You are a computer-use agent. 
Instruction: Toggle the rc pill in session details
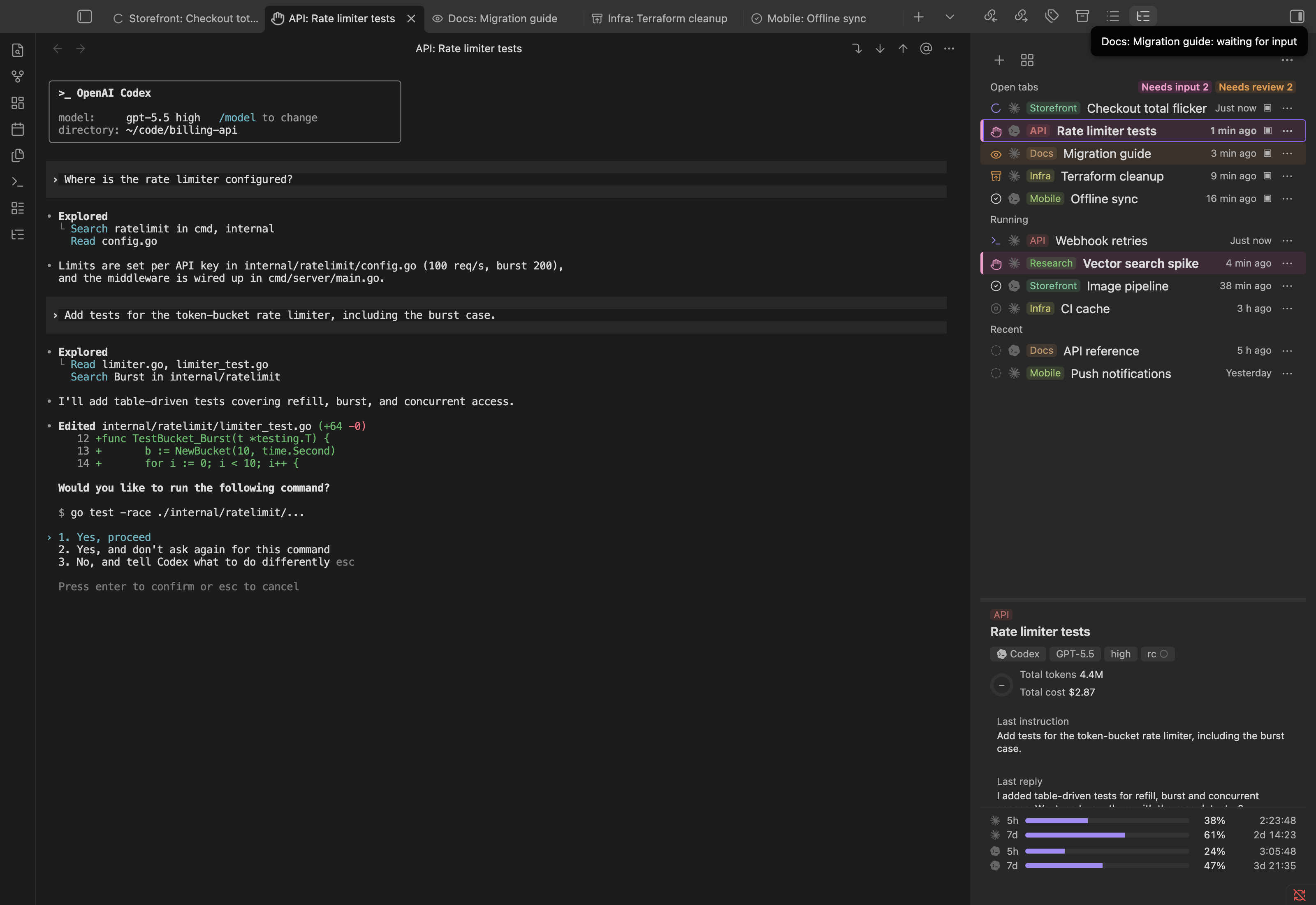[x=1157, y=654]
